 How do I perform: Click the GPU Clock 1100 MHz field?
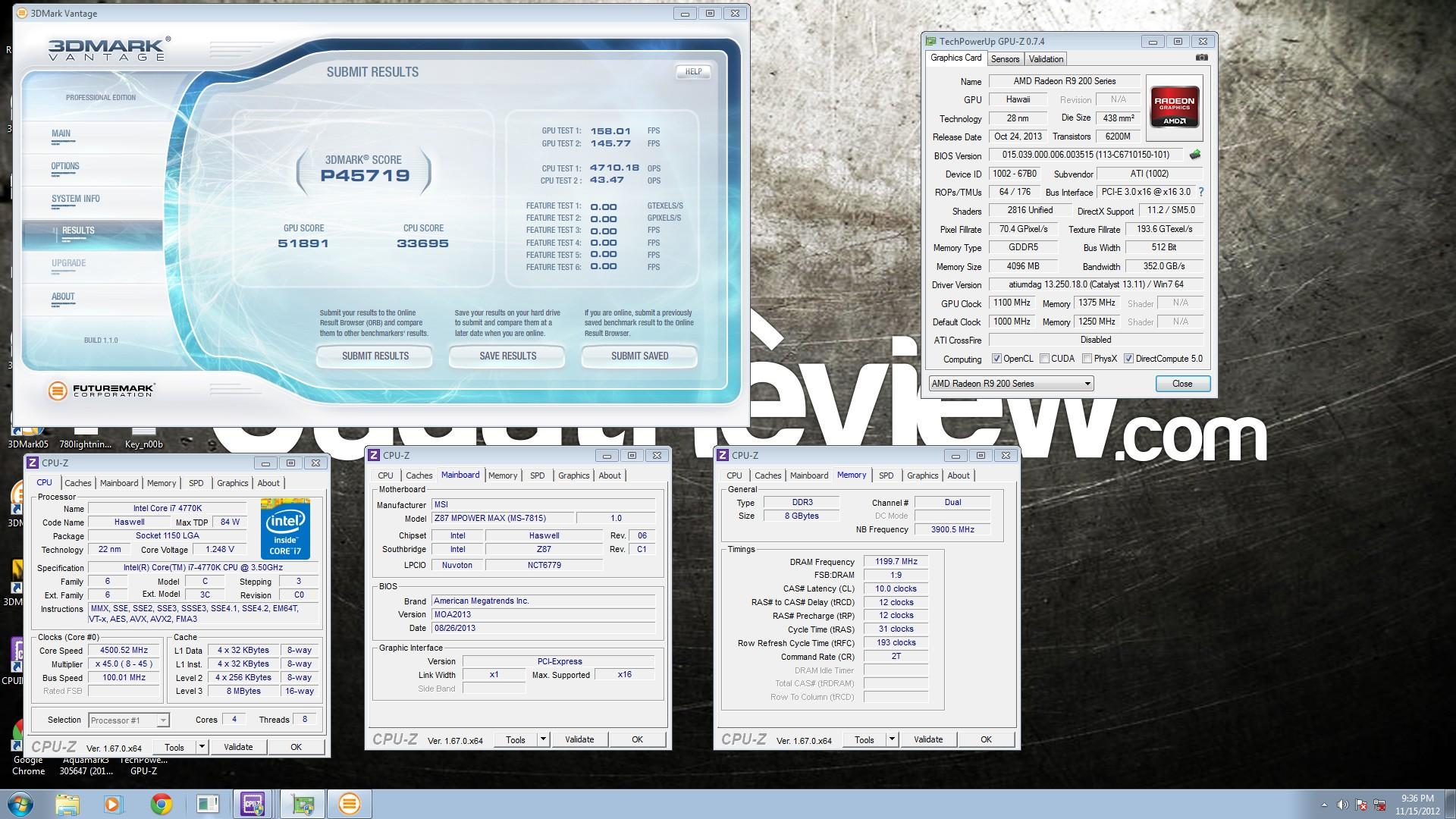(1012, 303)
